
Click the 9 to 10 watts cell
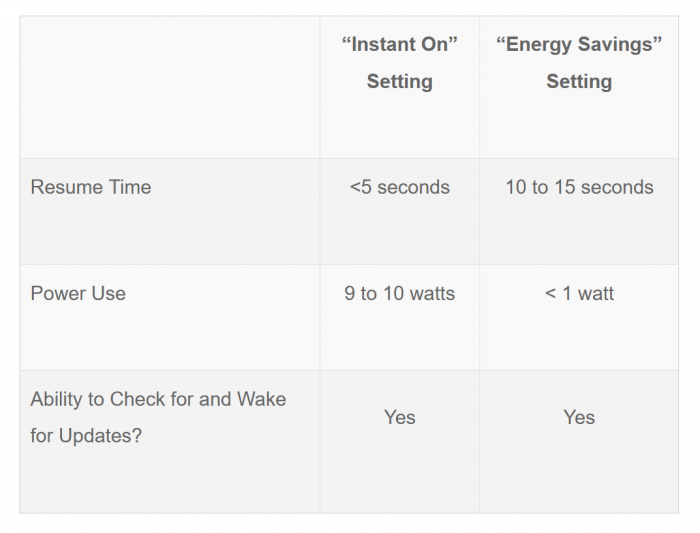(400, 293)
